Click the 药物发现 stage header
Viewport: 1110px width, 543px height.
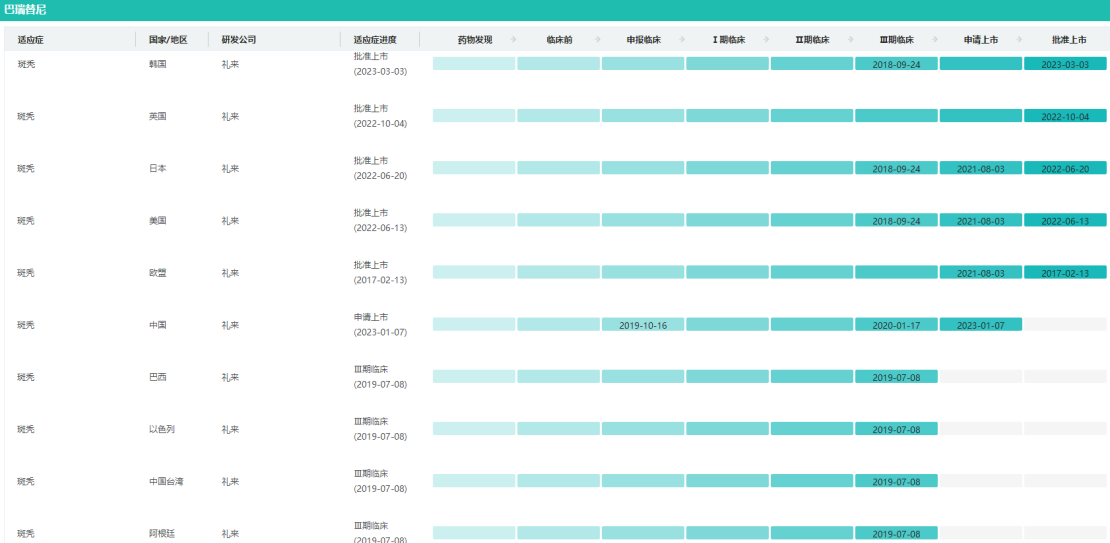pos(475,40)
